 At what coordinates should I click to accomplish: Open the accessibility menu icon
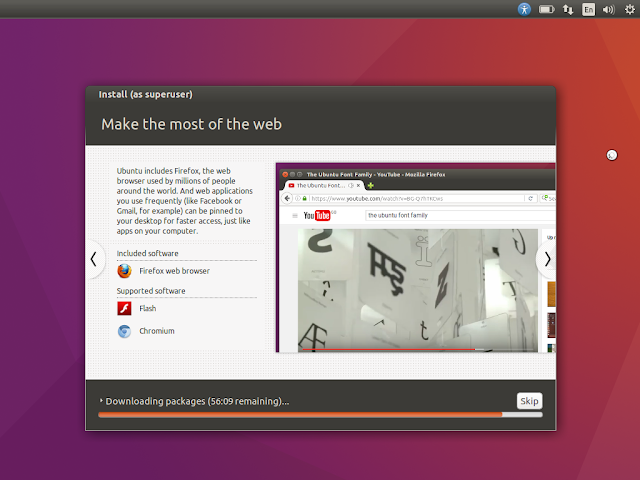[524, 9]
